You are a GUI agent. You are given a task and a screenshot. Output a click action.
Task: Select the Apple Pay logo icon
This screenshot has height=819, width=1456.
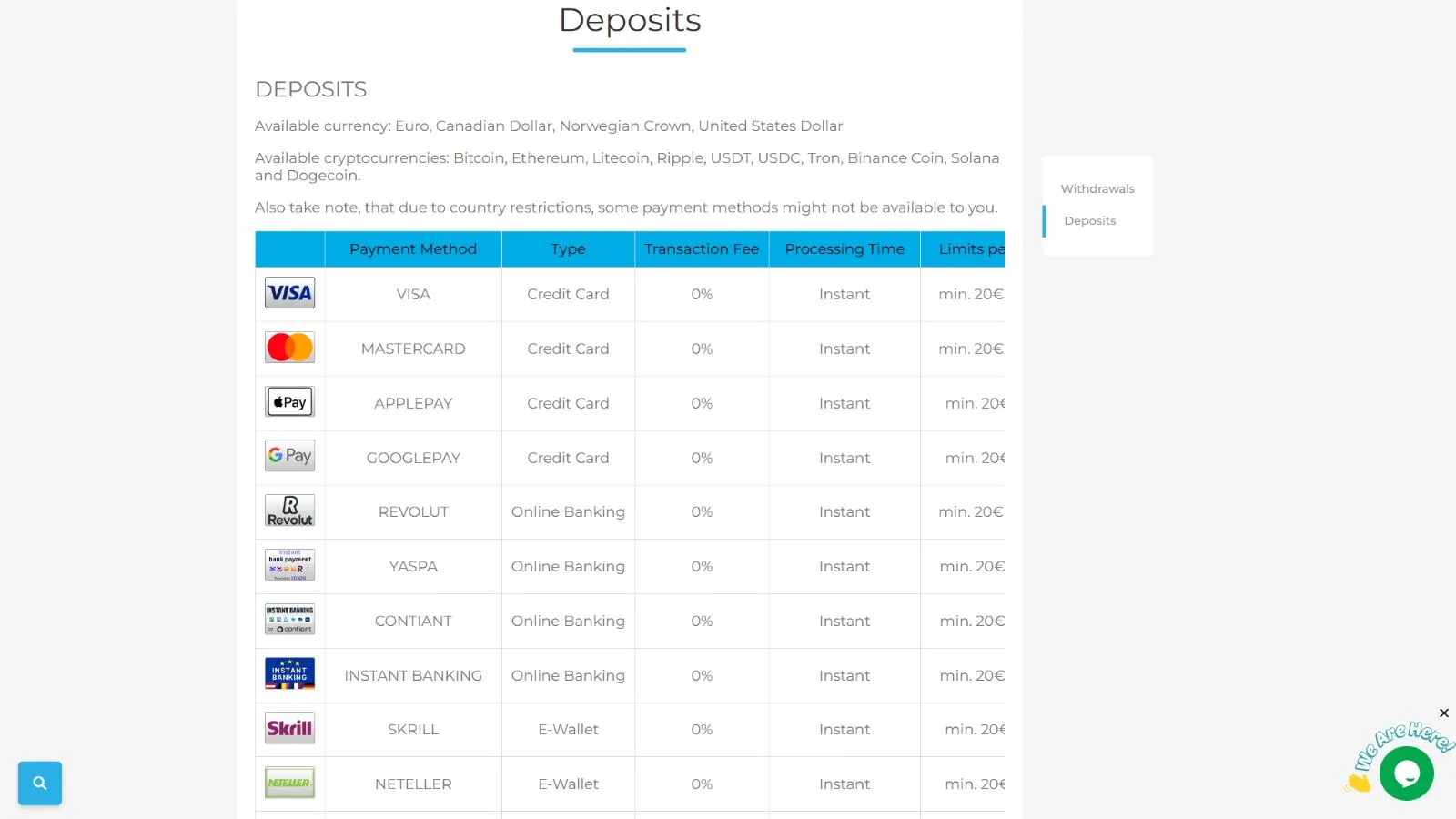tap(289, 402)
